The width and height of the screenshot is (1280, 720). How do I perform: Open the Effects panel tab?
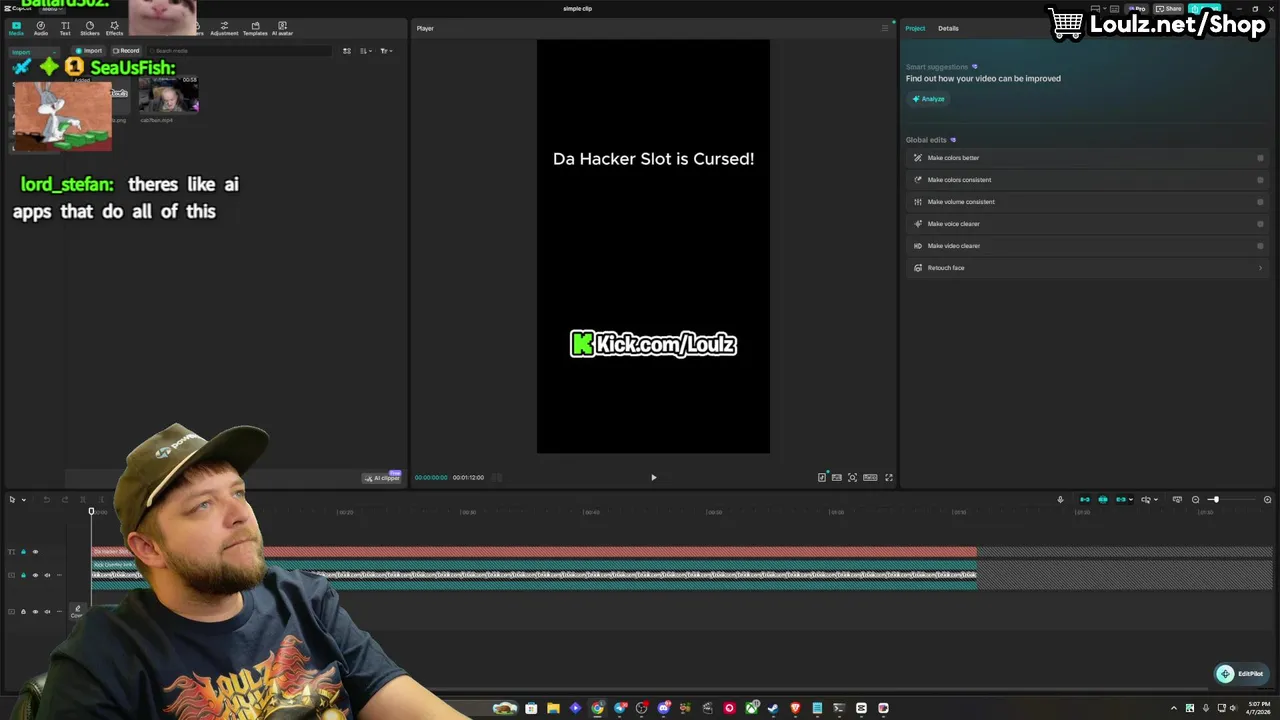click(115, 28)
